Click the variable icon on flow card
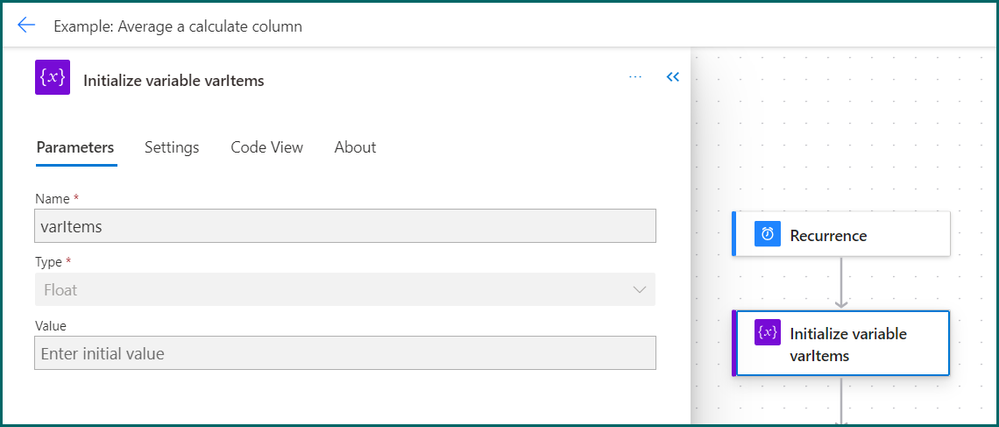This screenshot has height=427, width=999. (767, 333)
